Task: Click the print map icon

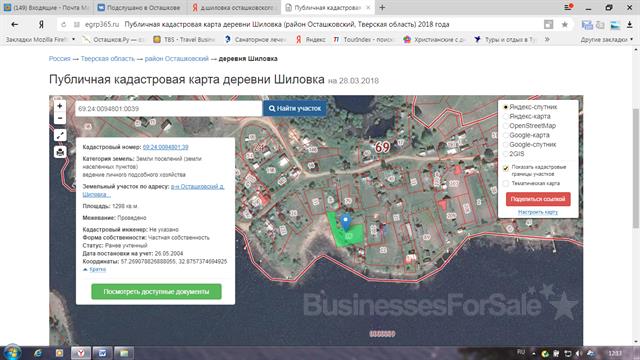Action: [x=60, y=152]
